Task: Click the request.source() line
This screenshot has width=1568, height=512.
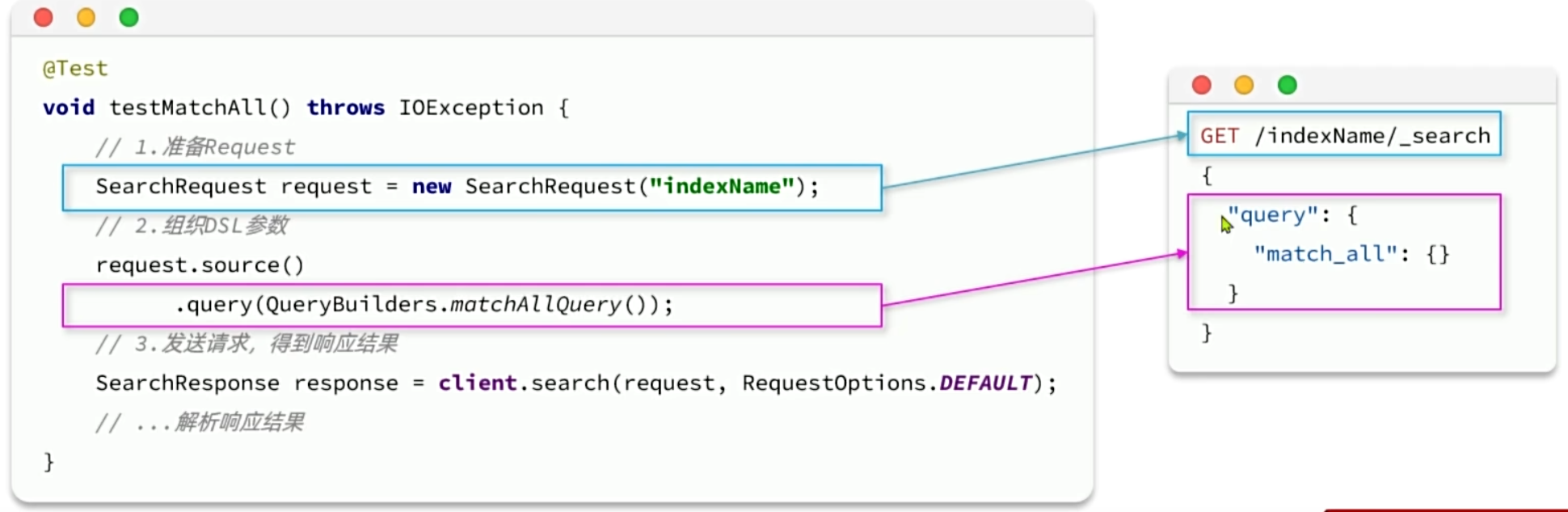Action: 200,265
